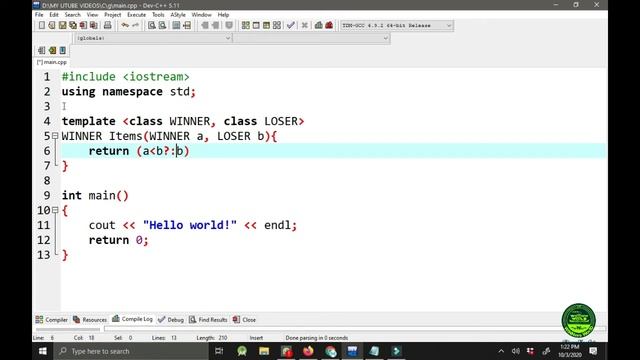Open the Help menu

[x=223, y=15]
